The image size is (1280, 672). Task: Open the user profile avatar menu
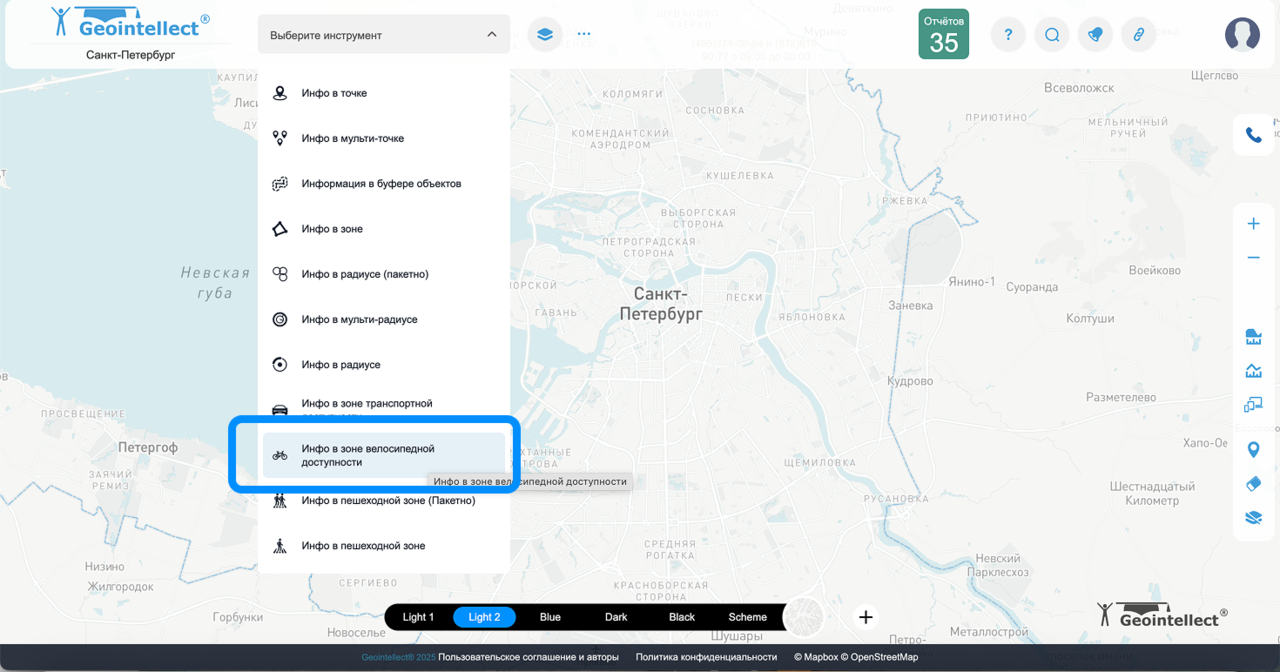point(1242,35)
